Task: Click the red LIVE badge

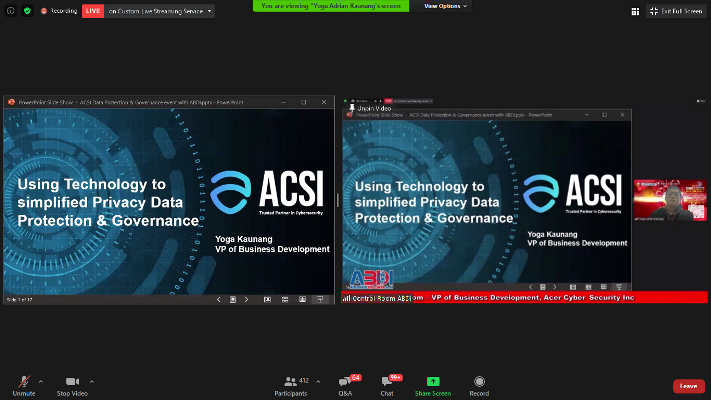Action: pyautogui.click(x=93, y=11)
